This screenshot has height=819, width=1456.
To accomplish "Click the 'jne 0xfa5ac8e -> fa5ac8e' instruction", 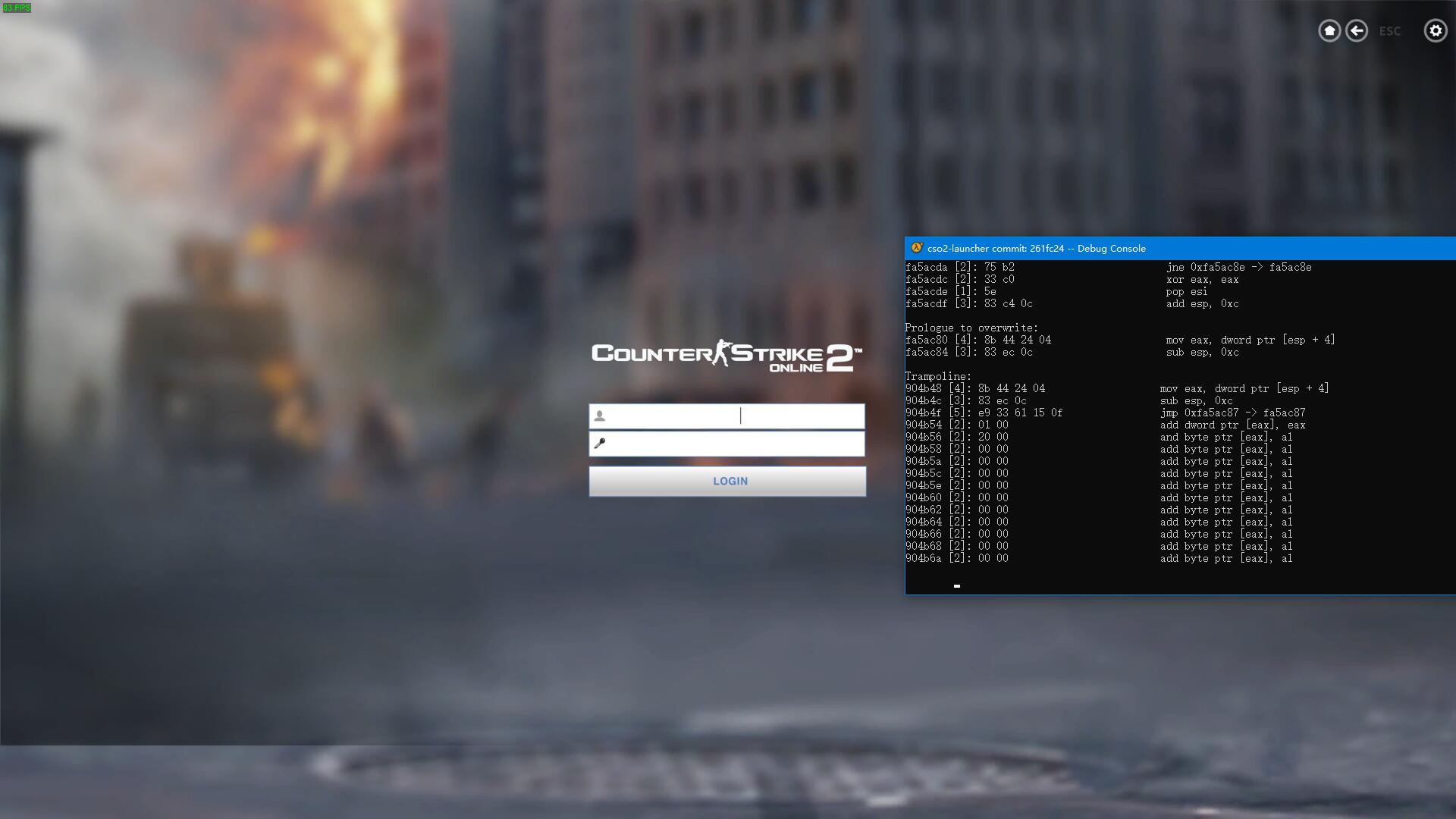I will 1238,267.
